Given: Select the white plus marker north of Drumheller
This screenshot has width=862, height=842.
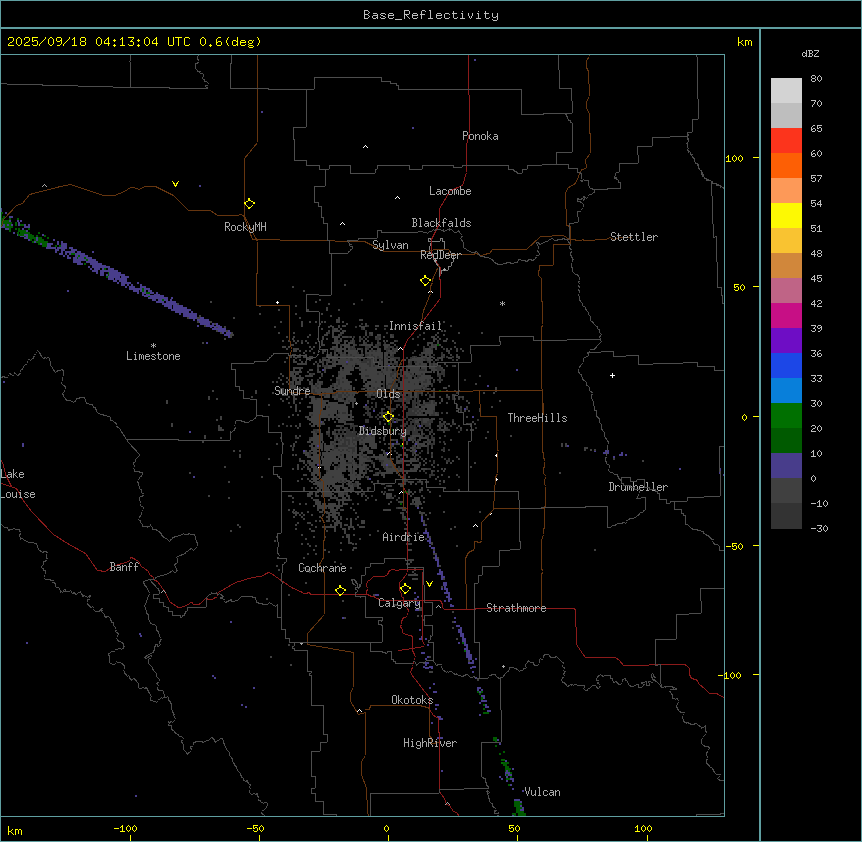Looking at the screenshot, I should 612,375.
